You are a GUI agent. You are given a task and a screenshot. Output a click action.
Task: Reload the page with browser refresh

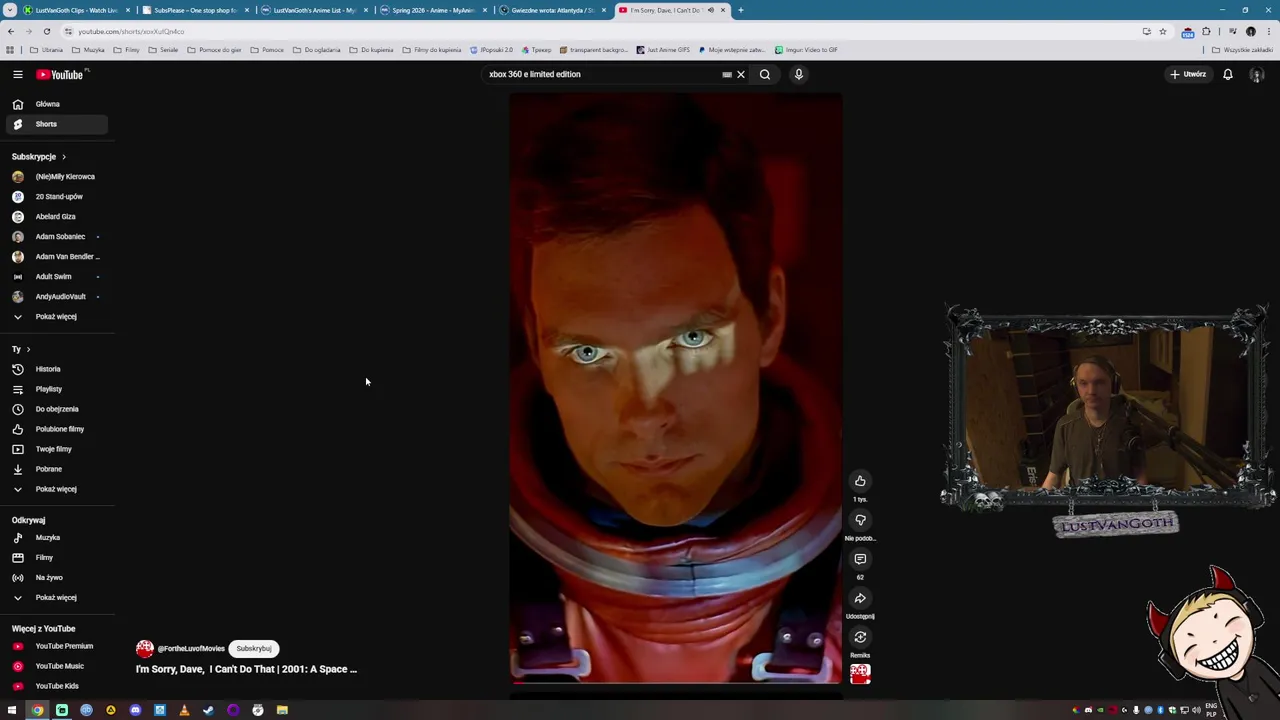(x=46, y=31)
